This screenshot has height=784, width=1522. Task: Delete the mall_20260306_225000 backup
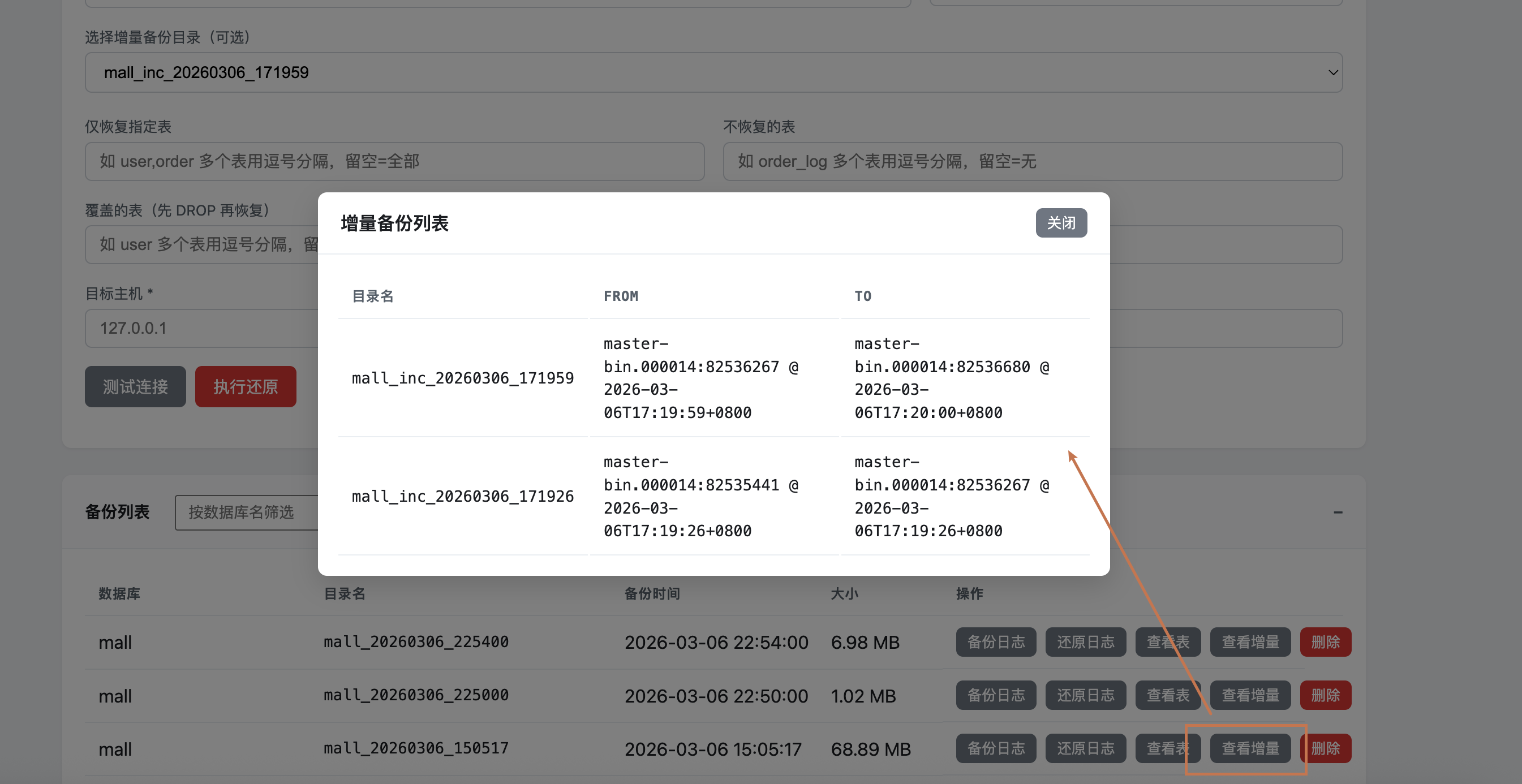(1325, 695)
